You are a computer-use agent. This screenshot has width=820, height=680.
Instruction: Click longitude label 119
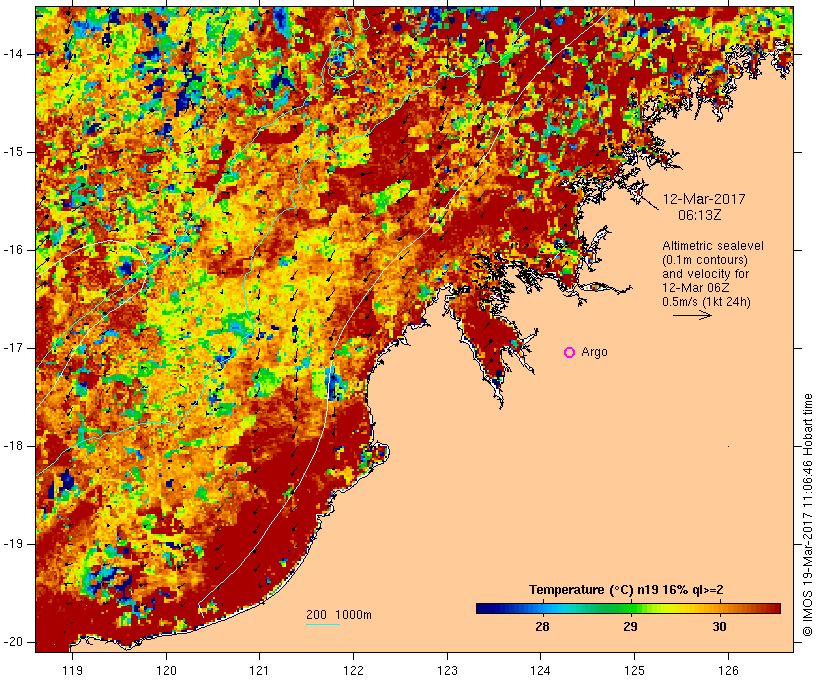72,671
